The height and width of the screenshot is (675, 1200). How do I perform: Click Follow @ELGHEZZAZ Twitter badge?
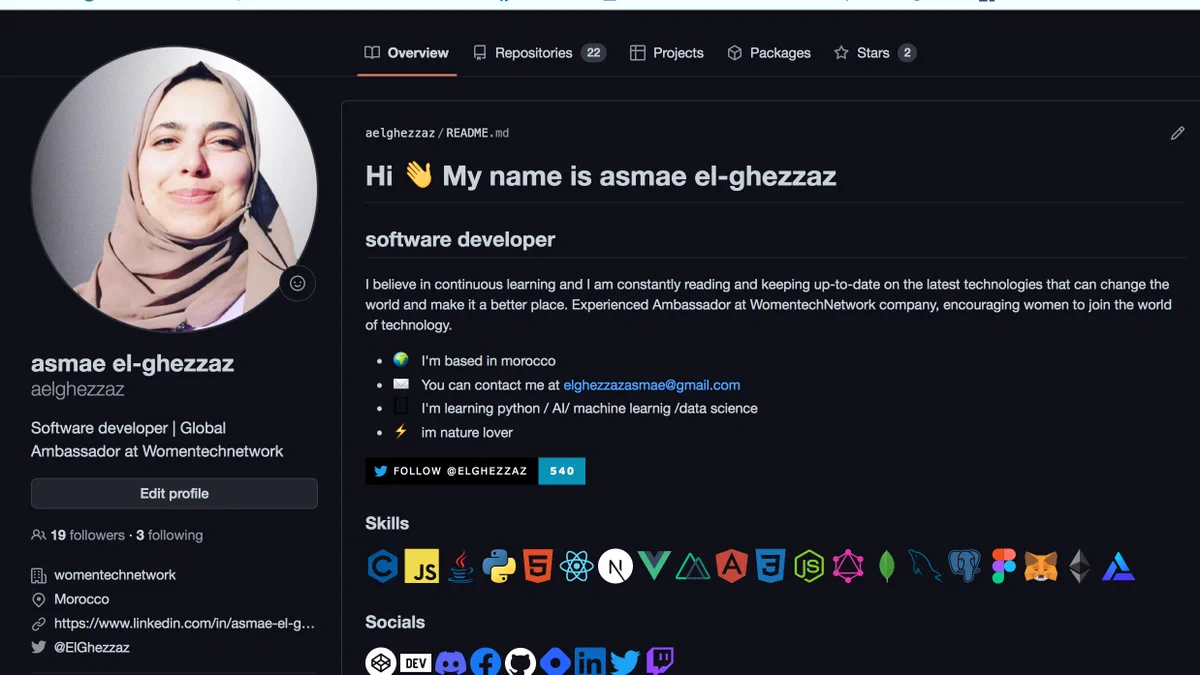451,471
